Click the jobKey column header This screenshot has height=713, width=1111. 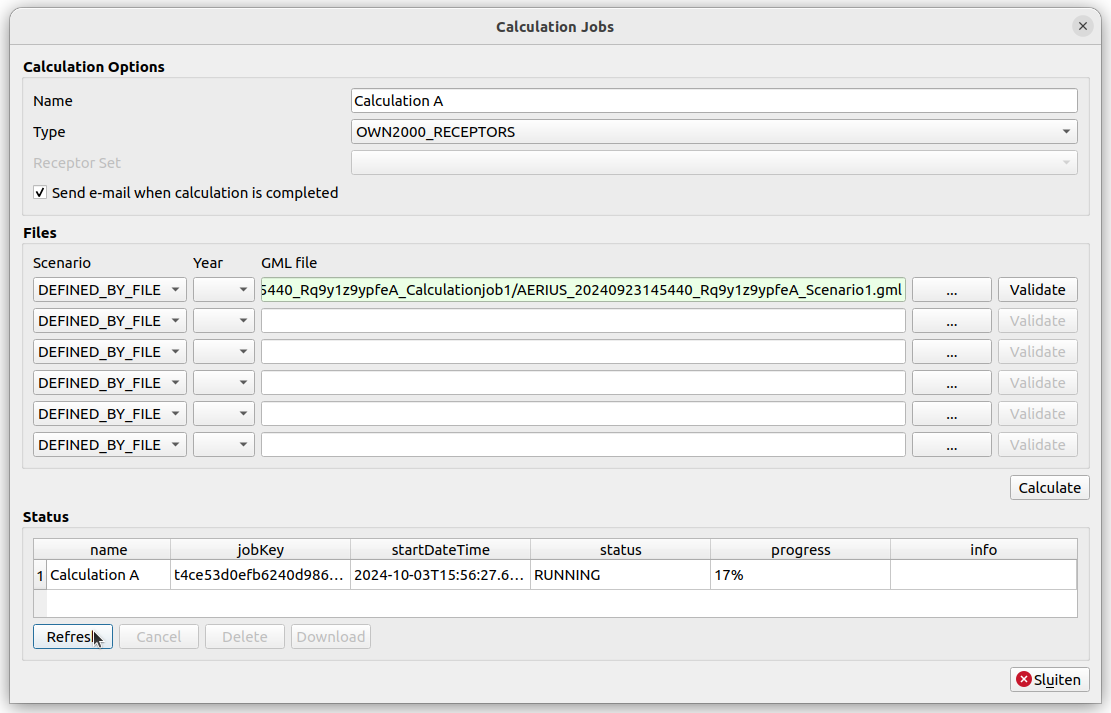pyautogui.click(x=260, y=550)
